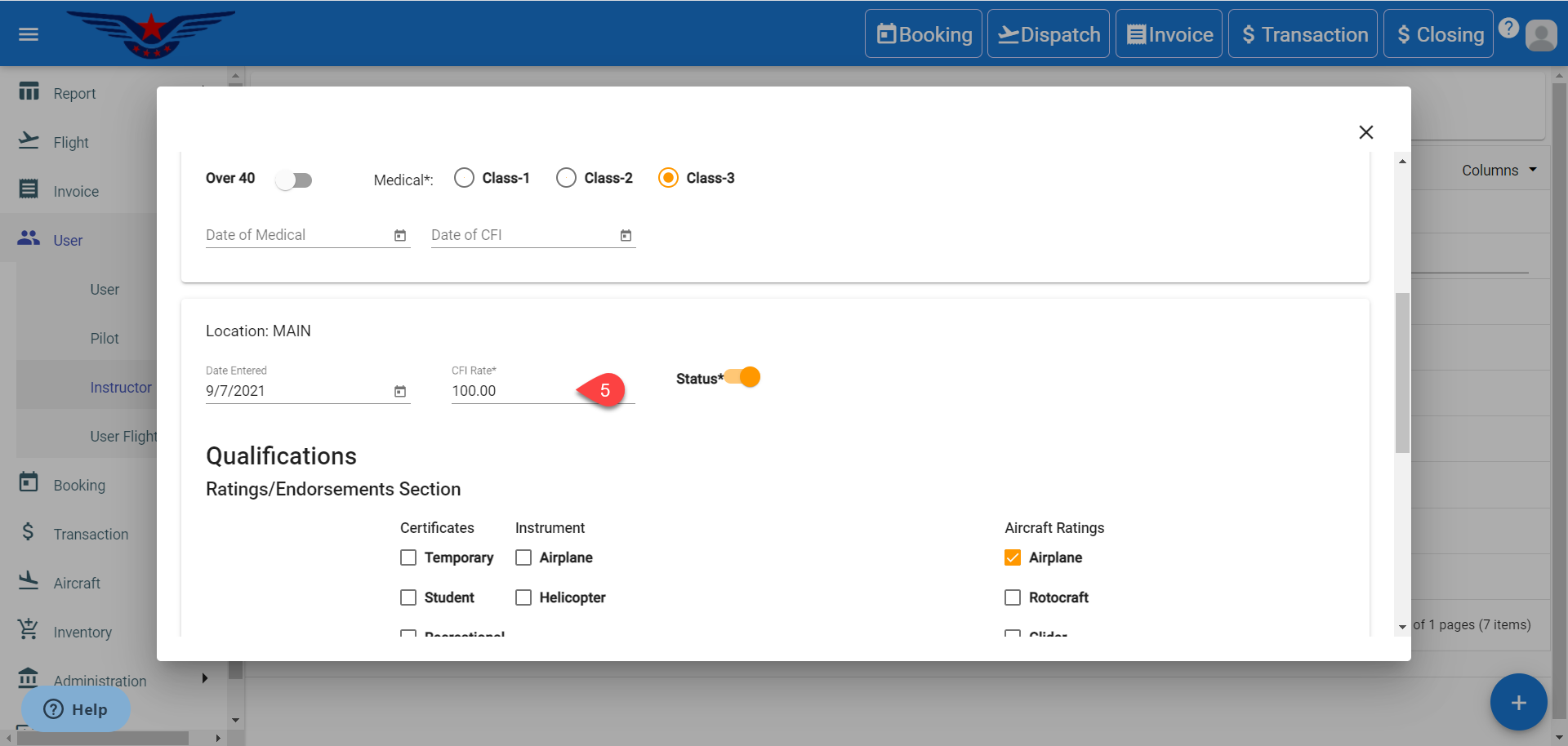Image resolution: width=1568 pixels, height=746 pixels.
Task: Open Date Entered calendar picker
Action: 400,392
